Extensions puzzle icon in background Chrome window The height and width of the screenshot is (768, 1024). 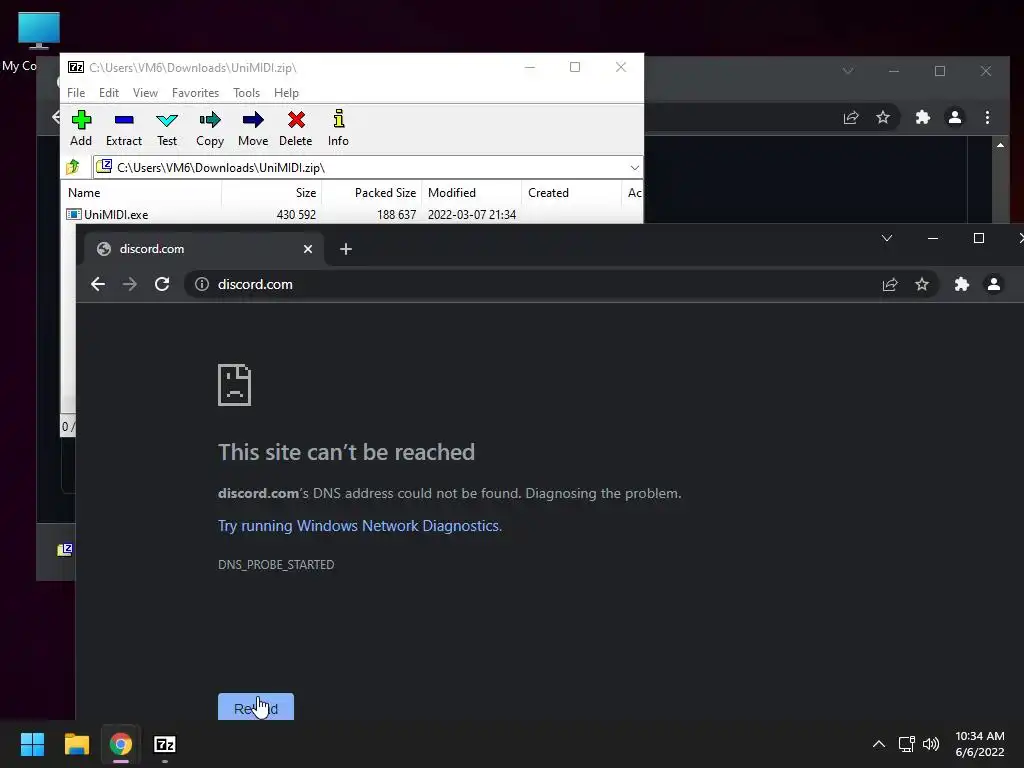(x=922, y=118)
